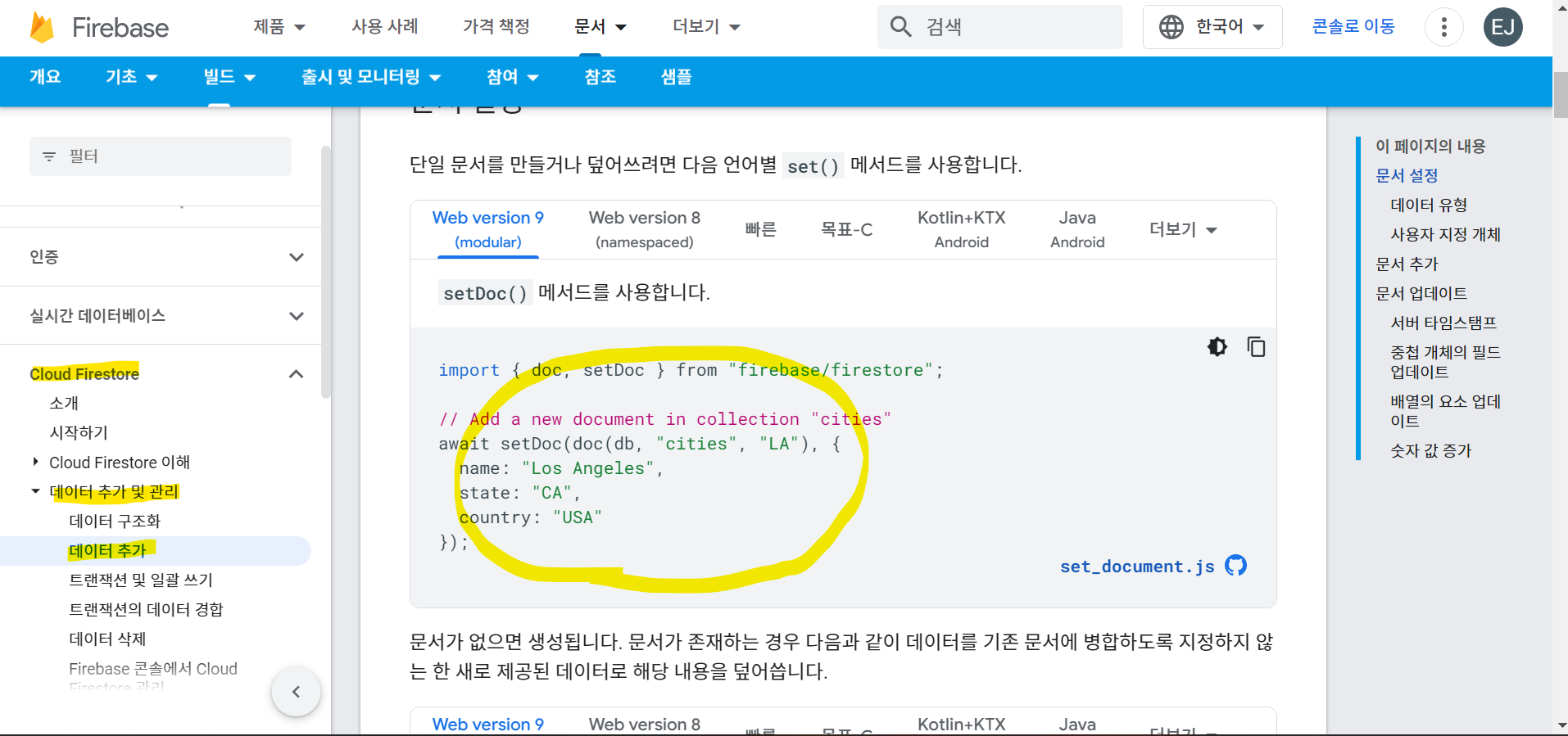Open 데이터 구조화 in sidebar
1568x736 pixels.
115,522
